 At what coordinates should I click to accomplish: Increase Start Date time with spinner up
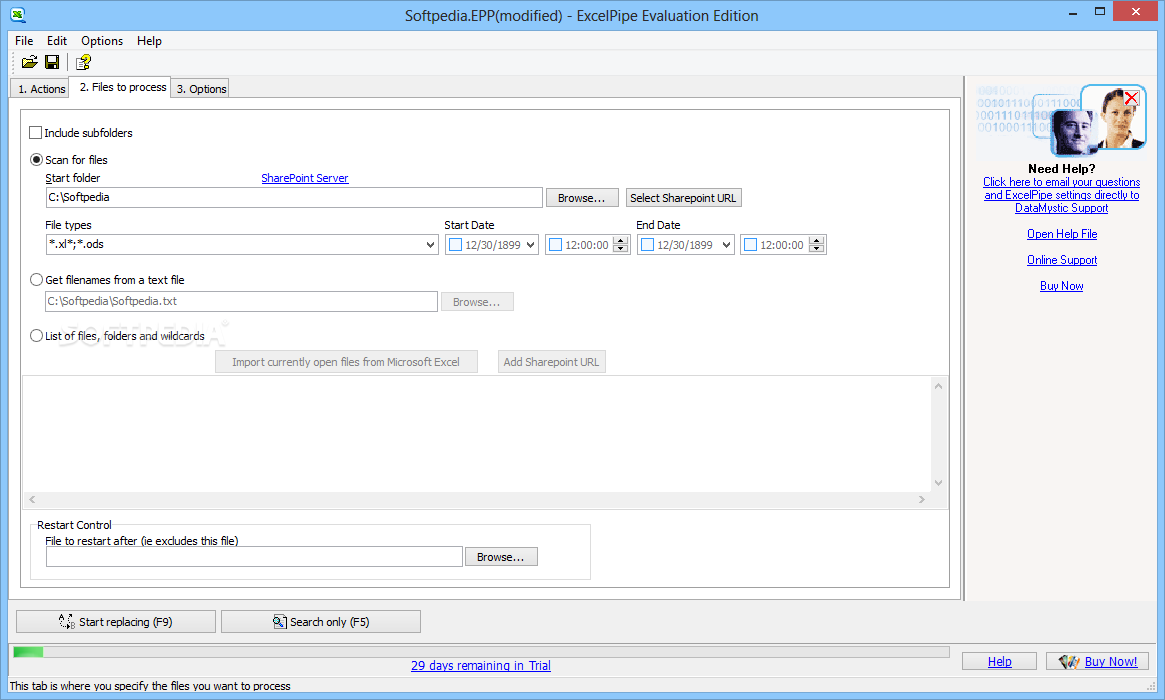(x=621, y=240)
